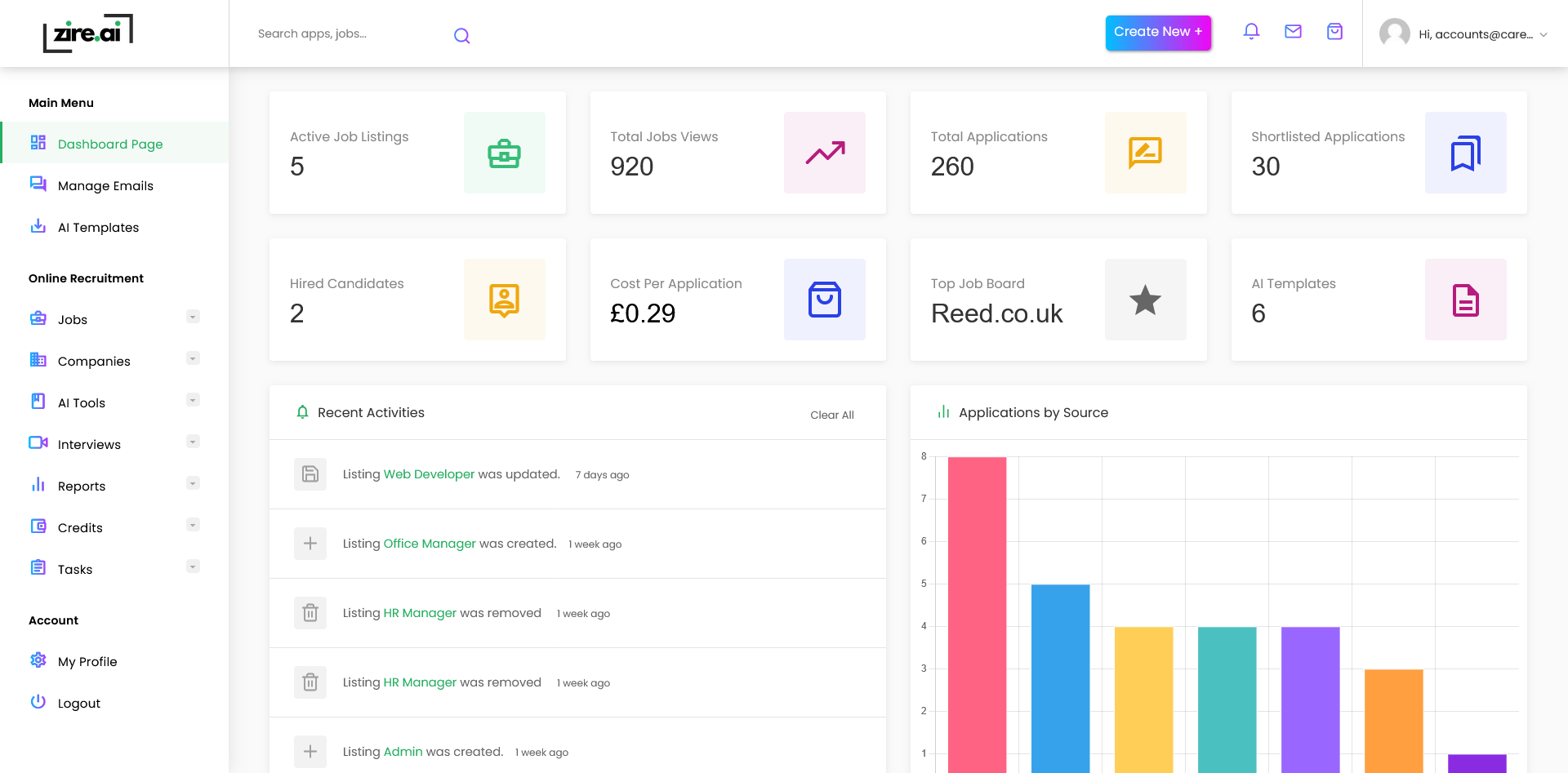Click the shopping bag icon in header

pyautogui.click(x=1334, y=32)
